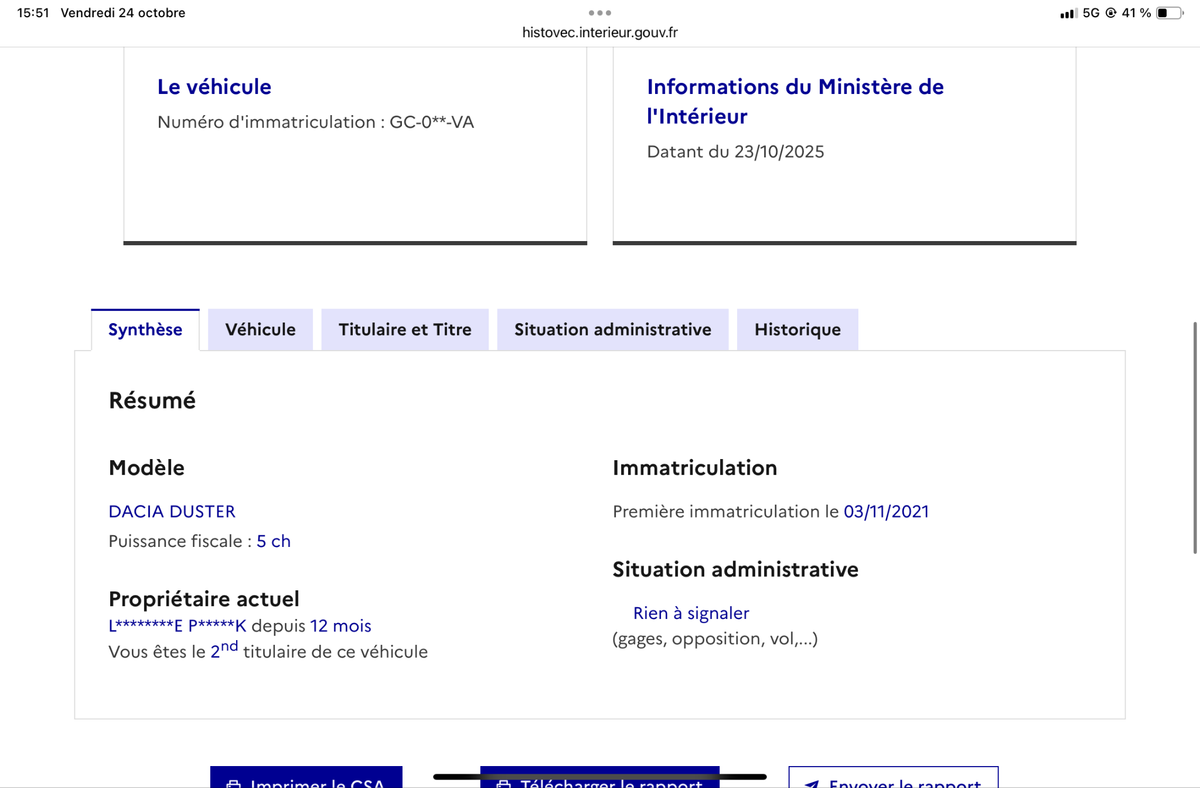The image size is (1200, 788).
Task: Tap the three-dot menu above the URL
Action: [600, 13]
